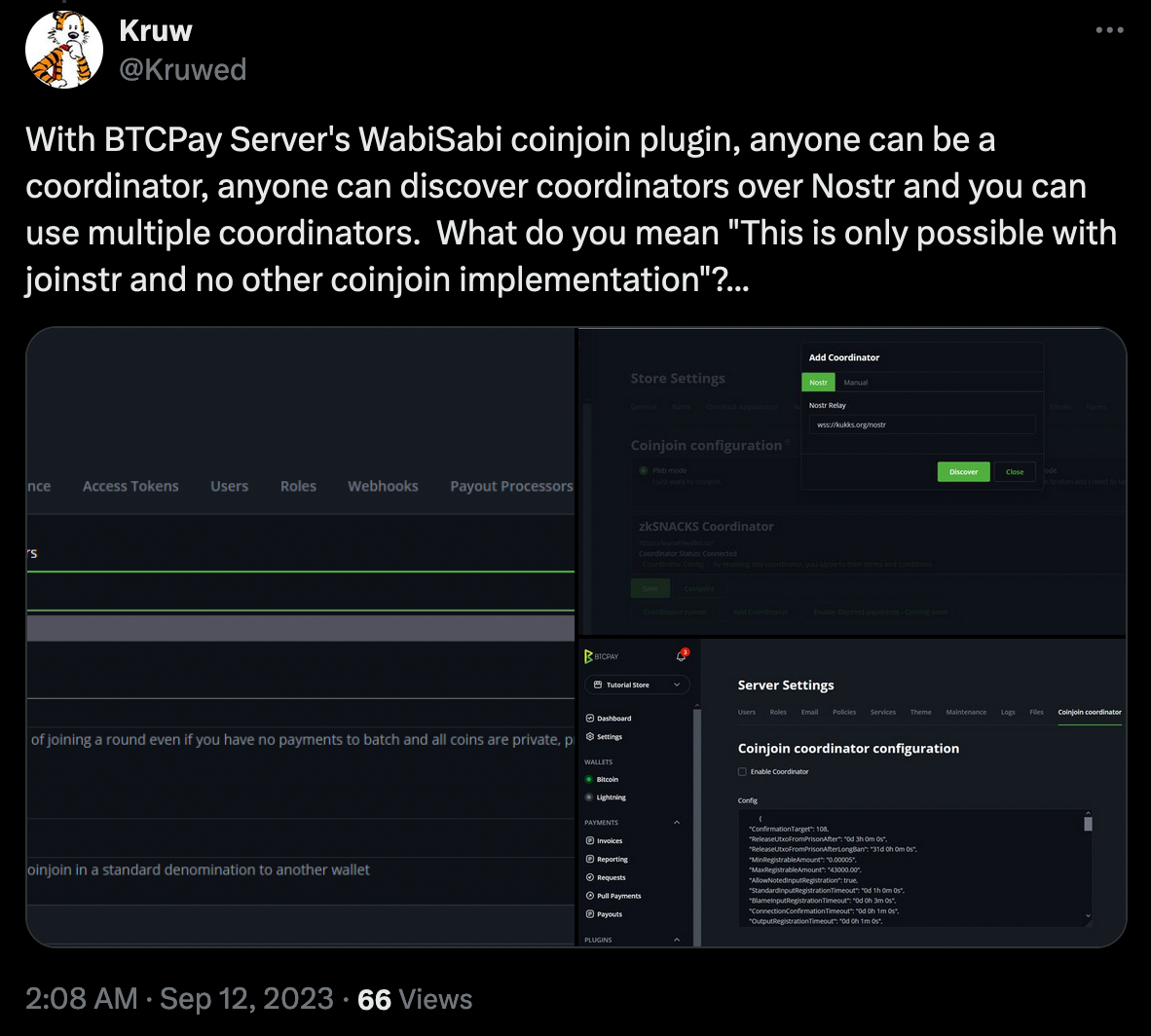1151x1036 pixels.
Task: Click the Payout Processors tab in left image
Action: tap(511, 486)
